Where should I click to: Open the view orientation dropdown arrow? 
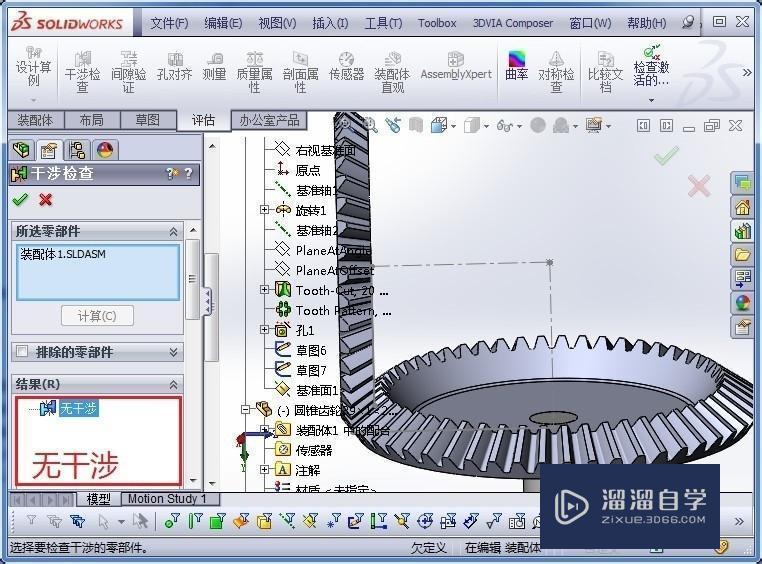click(453, 126)
